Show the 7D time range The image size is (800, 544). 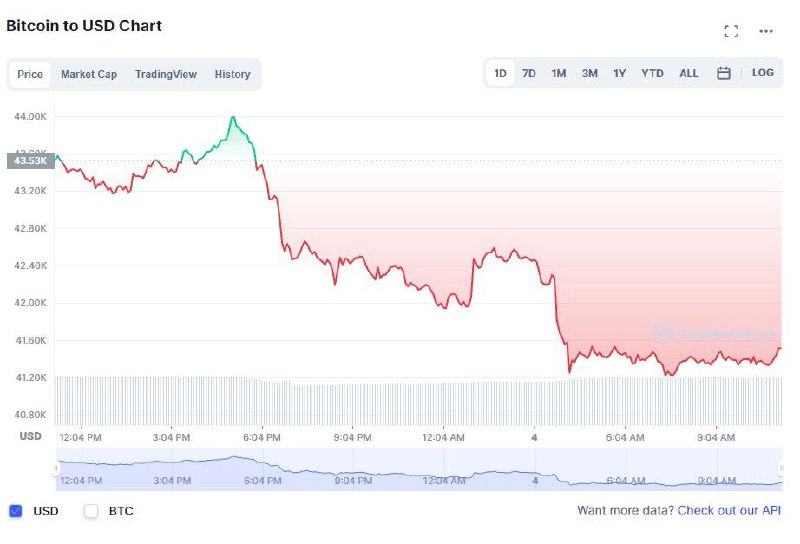pos(529,73)
